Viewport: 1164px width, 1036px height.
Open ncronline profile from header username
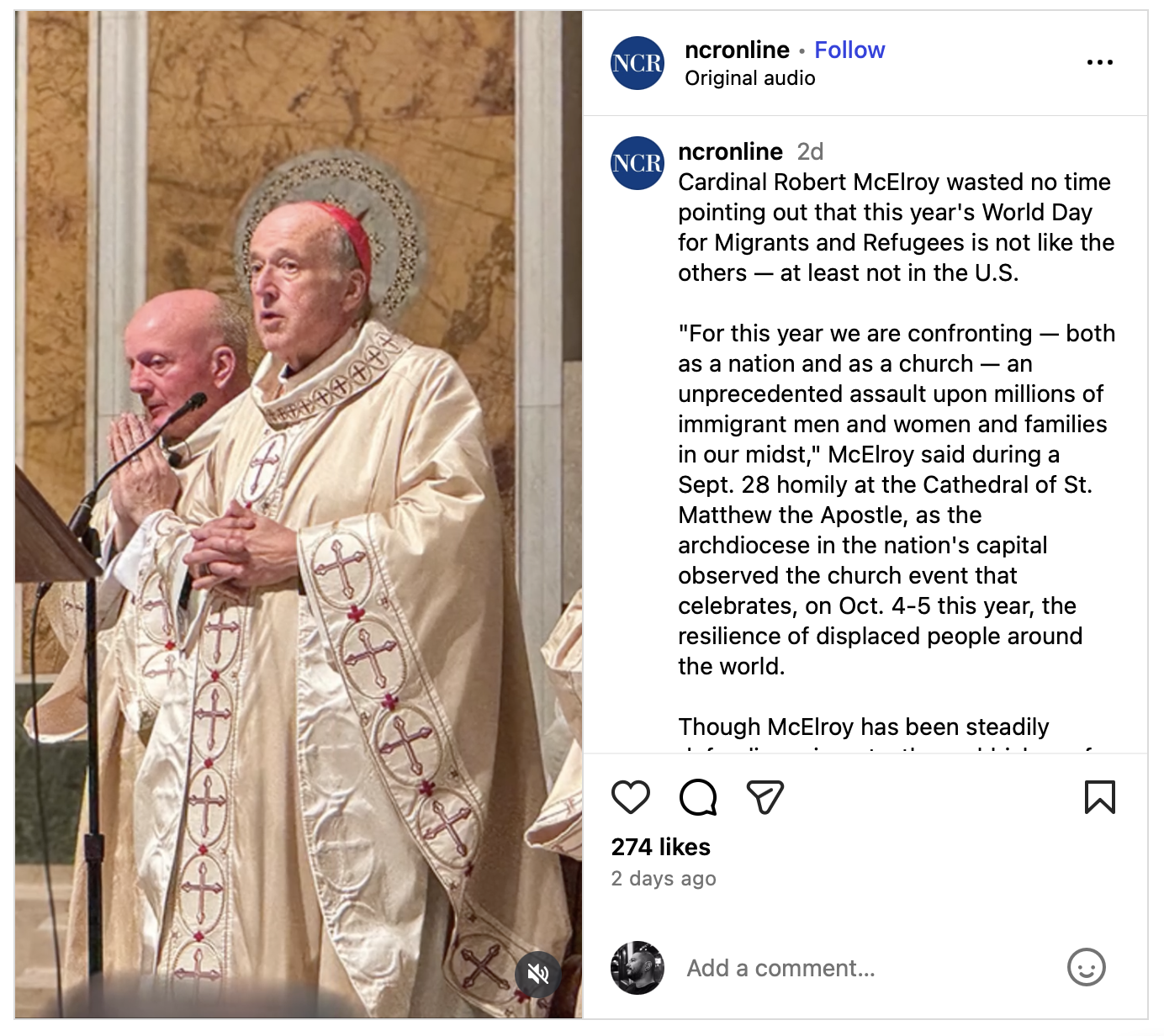click(x=737, y=50)
